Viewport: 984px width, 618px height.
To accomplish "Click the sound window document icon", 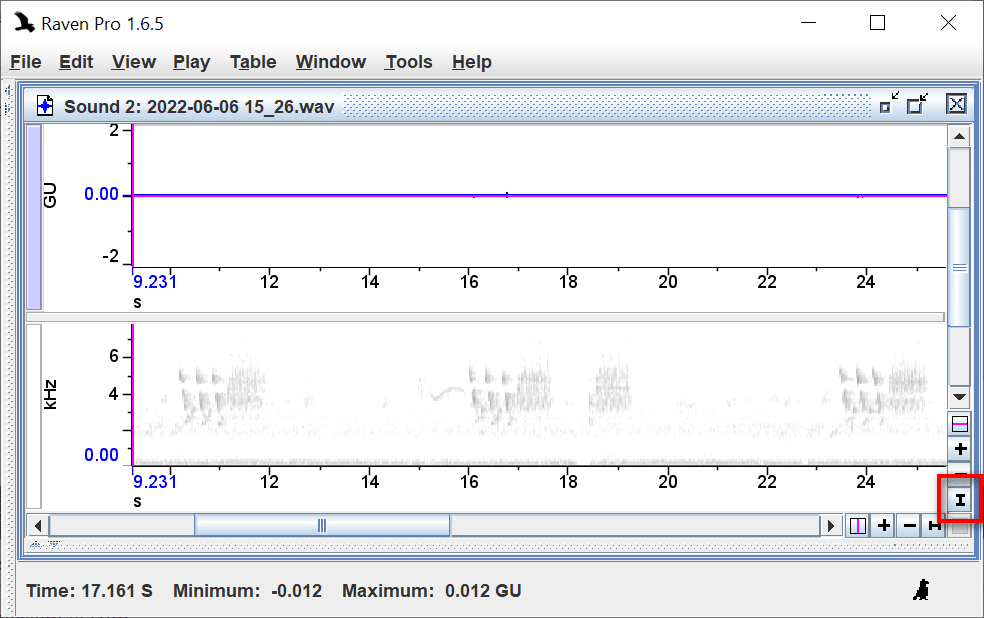I will [45, 106].
